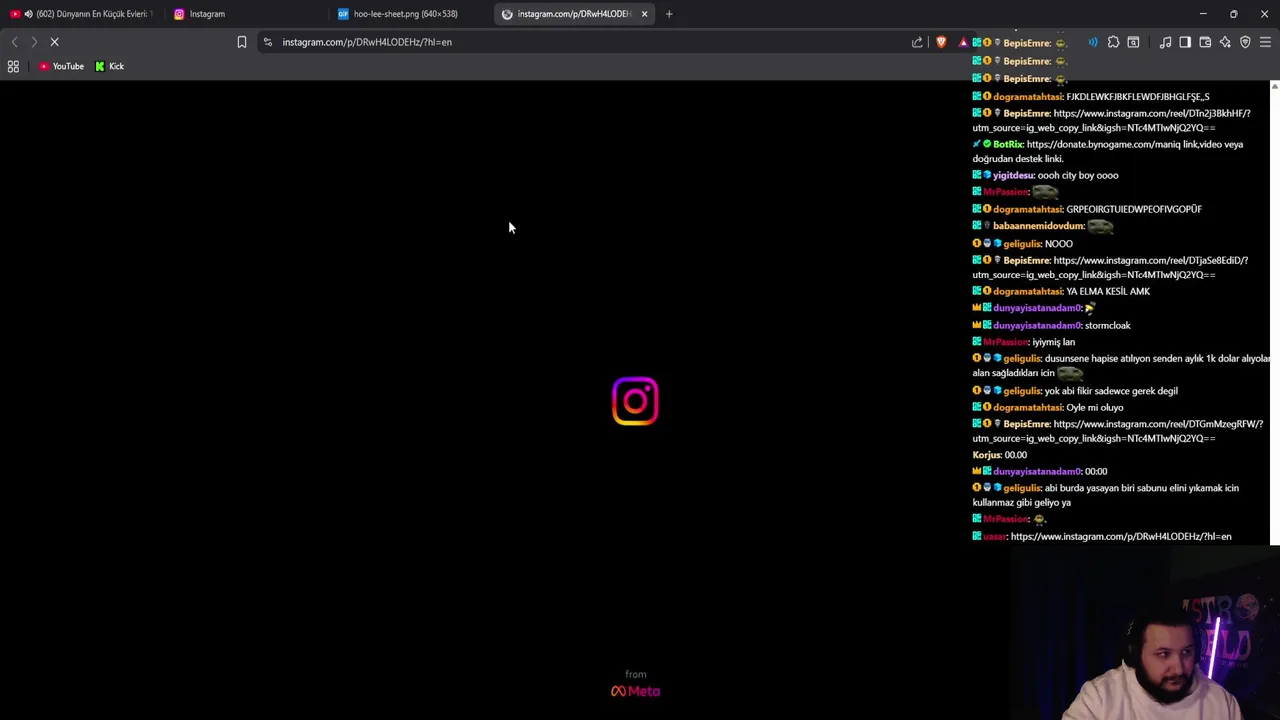The height and width of the screenshot is (720, 1280).
Task: Click BotRix username in chat
Action: (x=1008, y=144)
